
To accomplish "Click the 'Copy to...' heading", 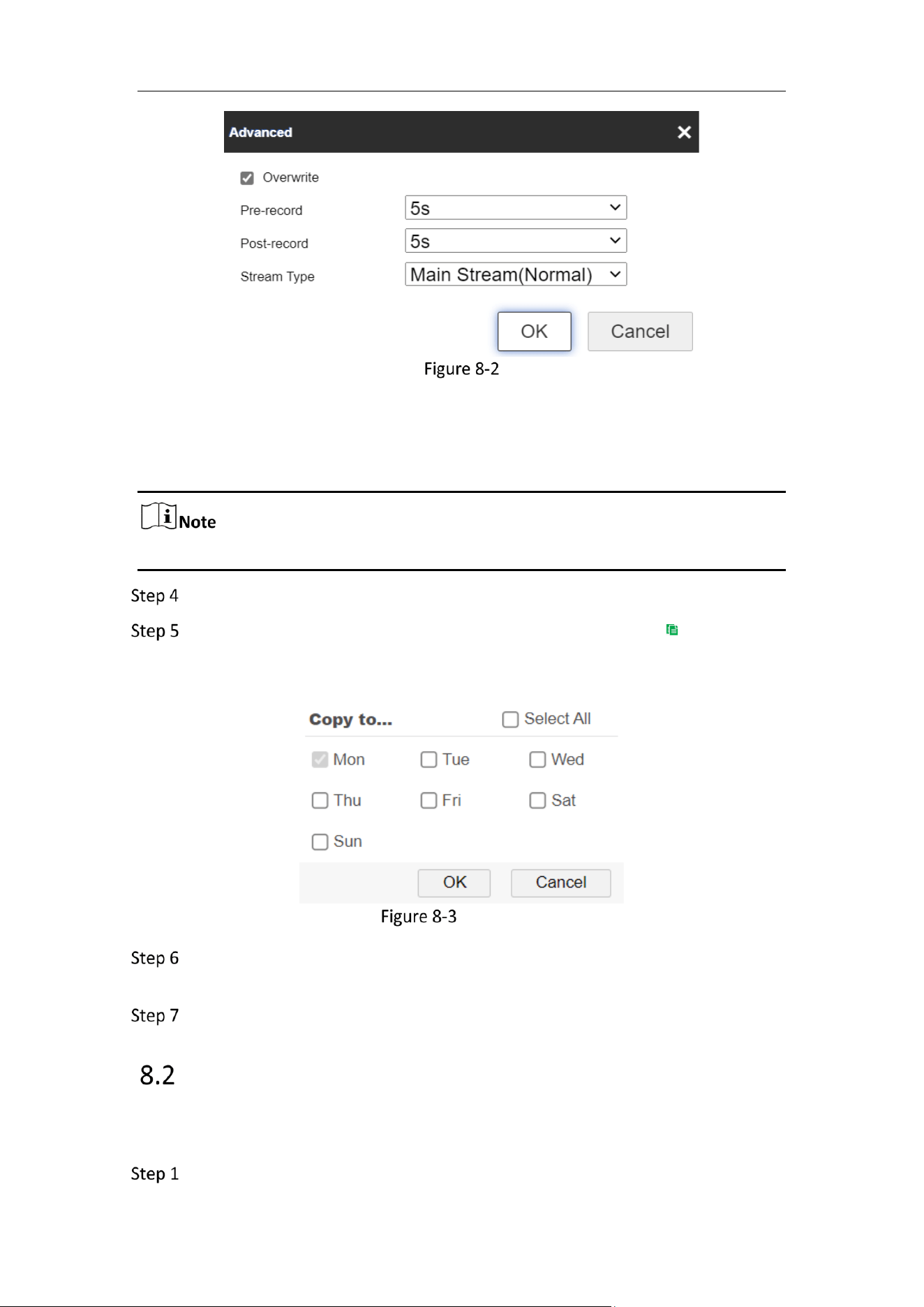I will pos(350,720).
